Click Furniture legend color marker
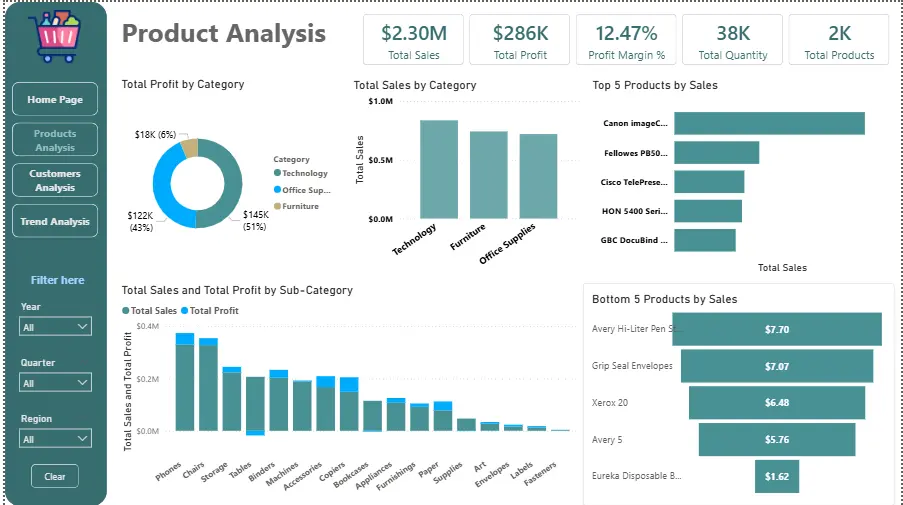This screenshot has height=505, width=903. (277, 206)
